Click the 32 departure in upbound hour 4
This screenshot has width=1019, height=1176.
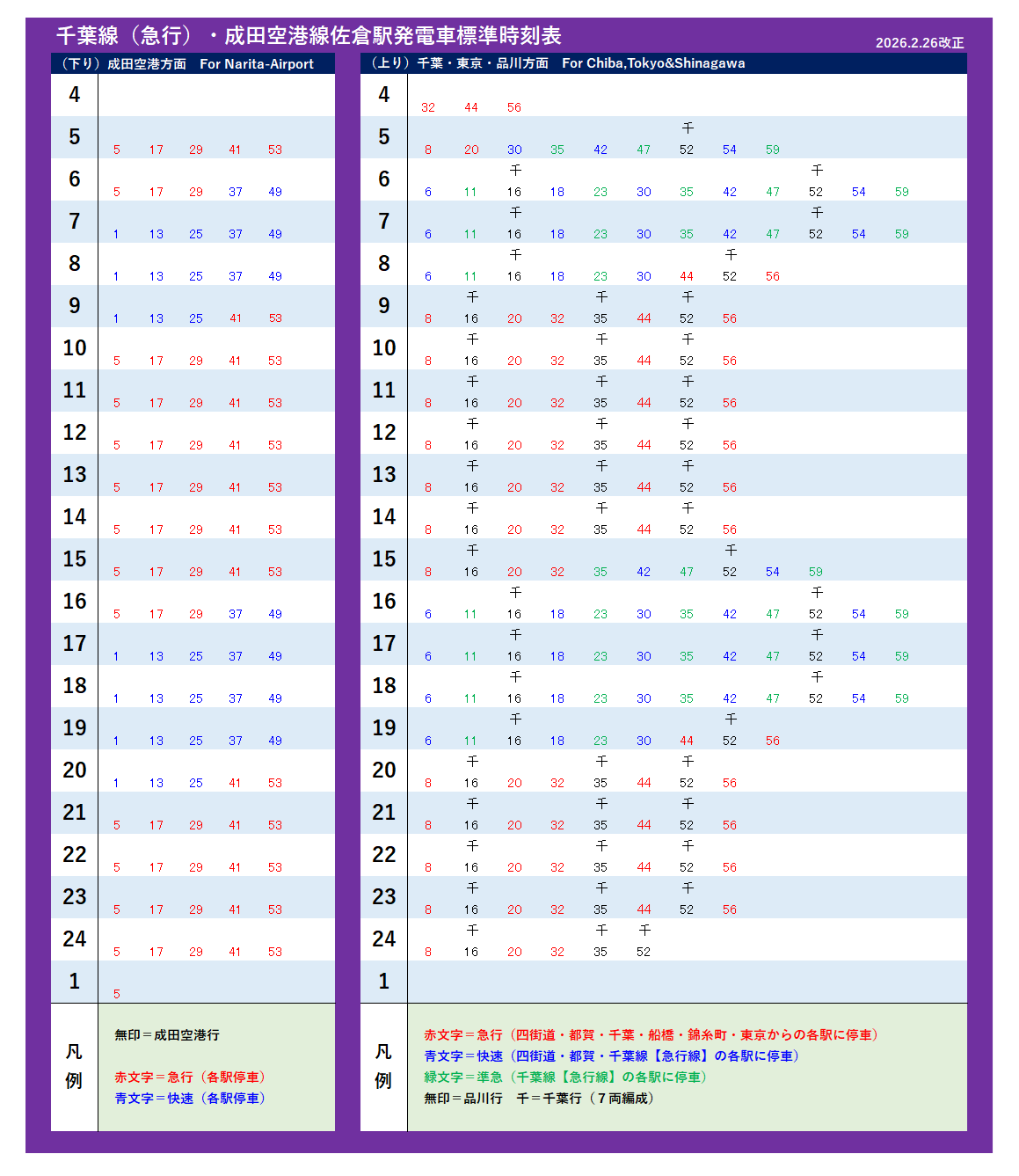point(428,107)
